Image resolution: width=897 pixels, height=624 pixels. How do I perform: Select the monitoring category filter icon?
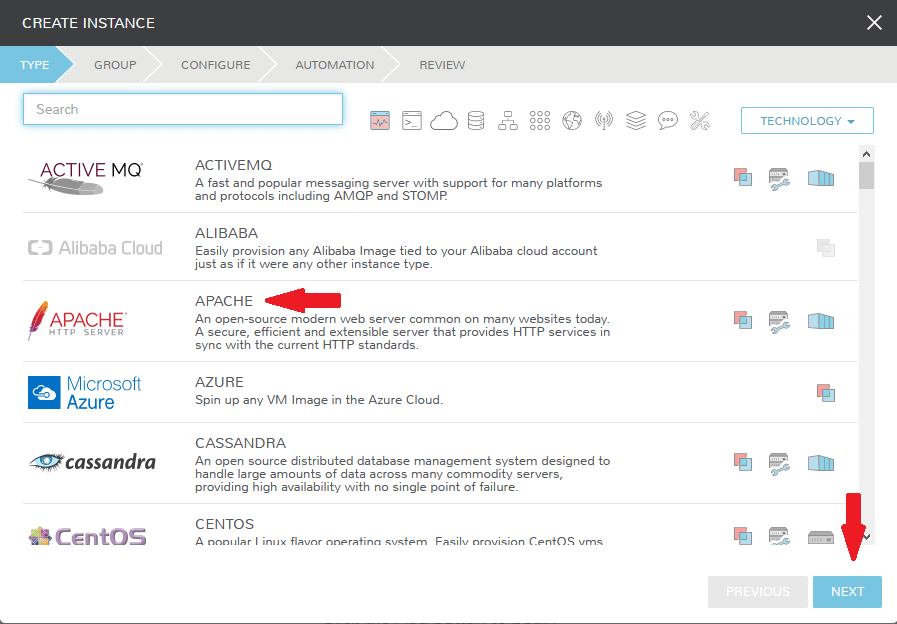380,121
